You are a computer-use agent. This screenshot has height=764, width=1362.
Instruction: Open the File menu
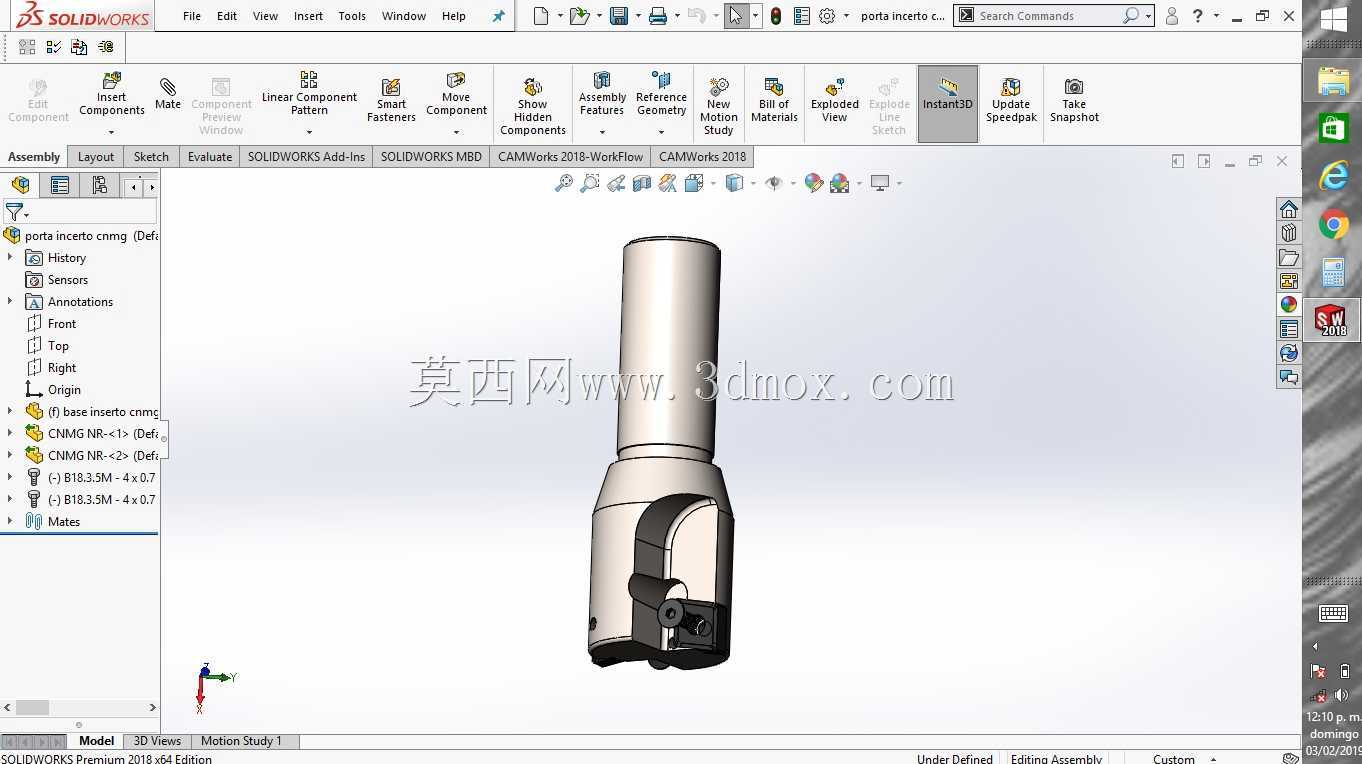192,16
